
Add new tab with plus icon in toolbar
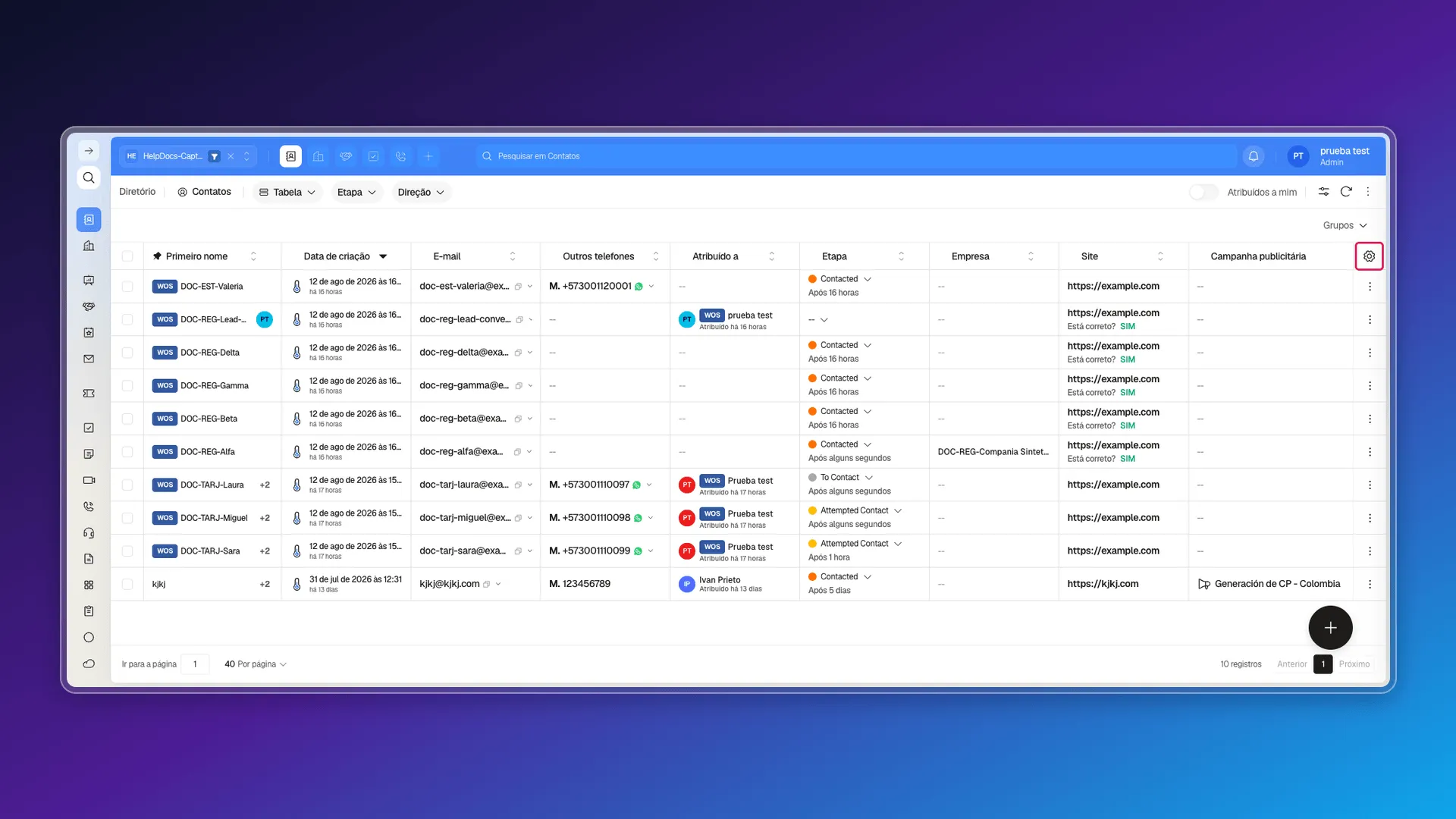tap(428, 156)
